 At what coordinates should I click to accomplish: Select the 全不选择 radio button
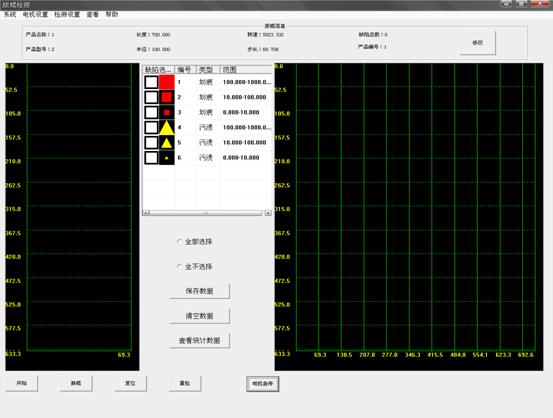(179, 267)
